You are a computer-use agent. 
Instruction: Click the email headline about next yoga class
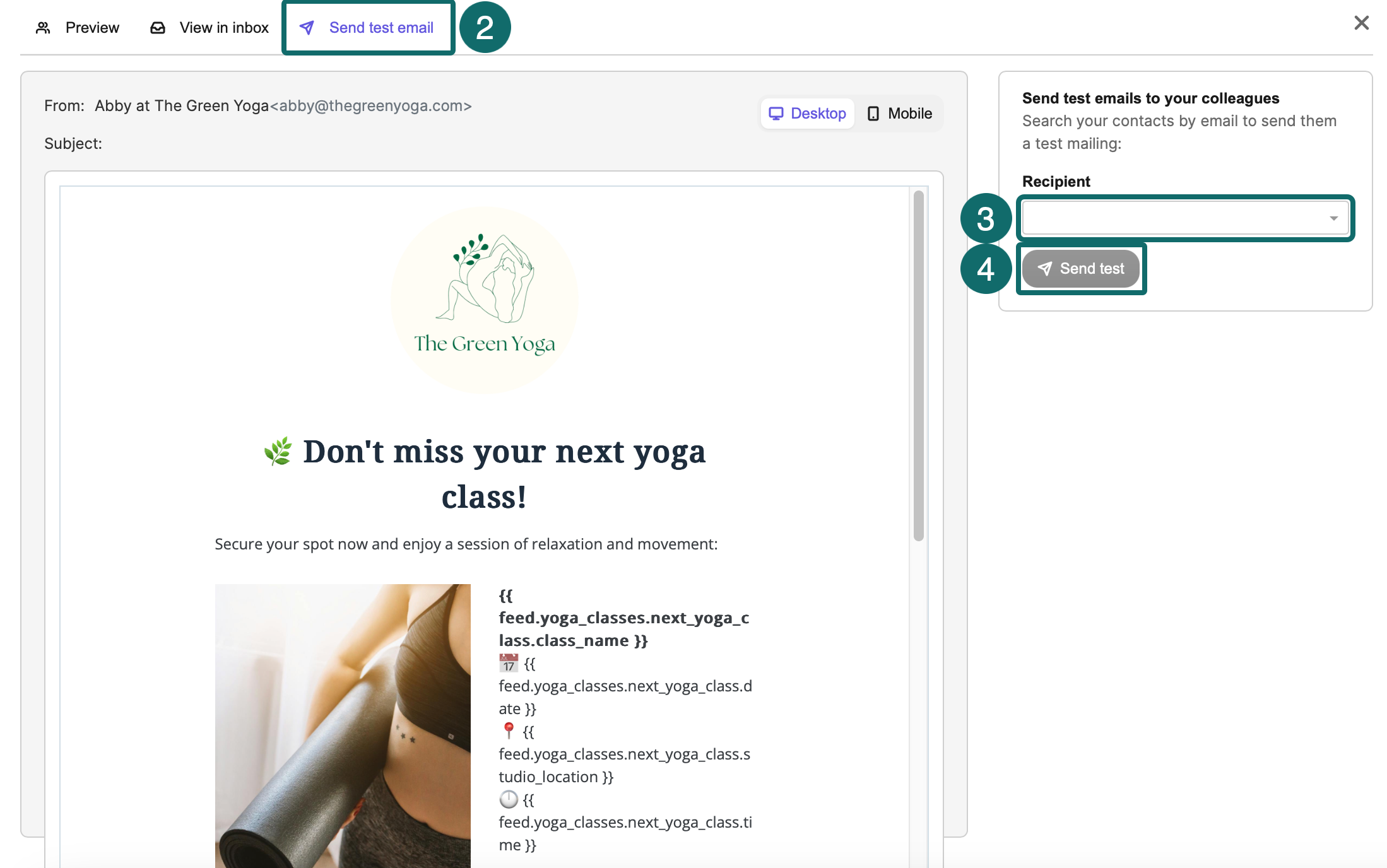485,474
